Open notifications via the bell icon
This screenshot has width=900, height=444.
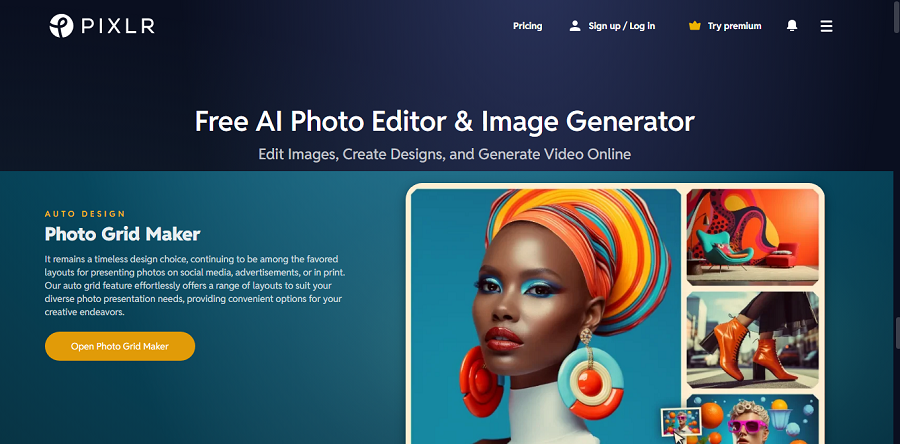(792, 26)
